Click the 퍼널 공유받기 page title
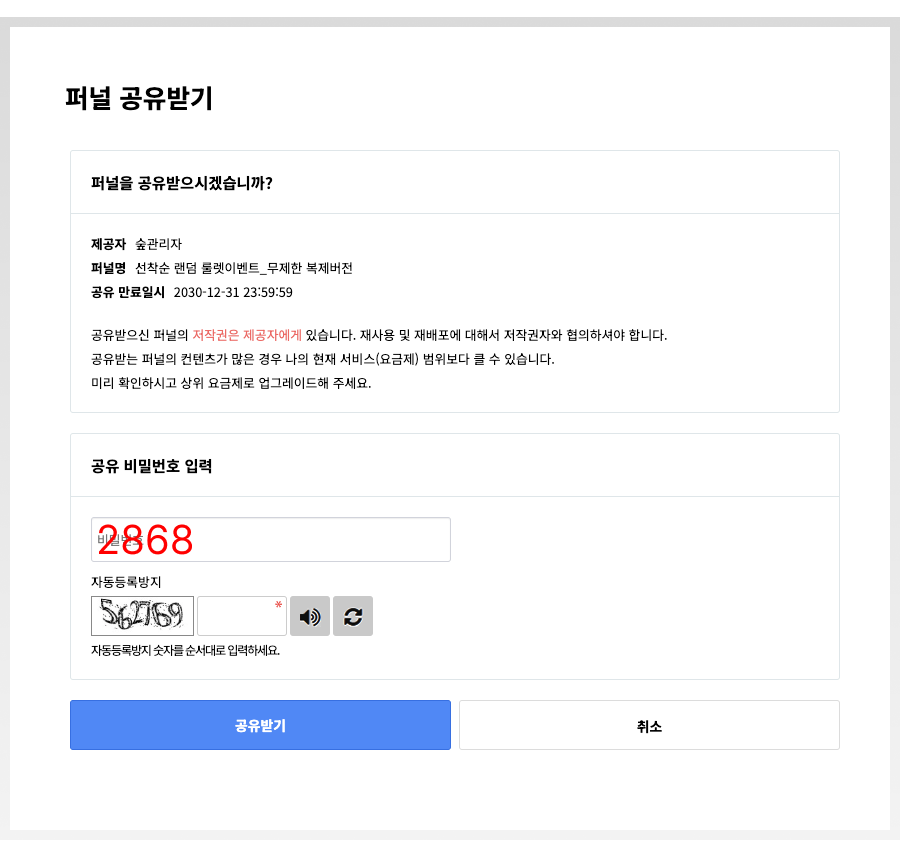Image resolution: width=900 pixels, height=855 pixels. pos(139,98)
